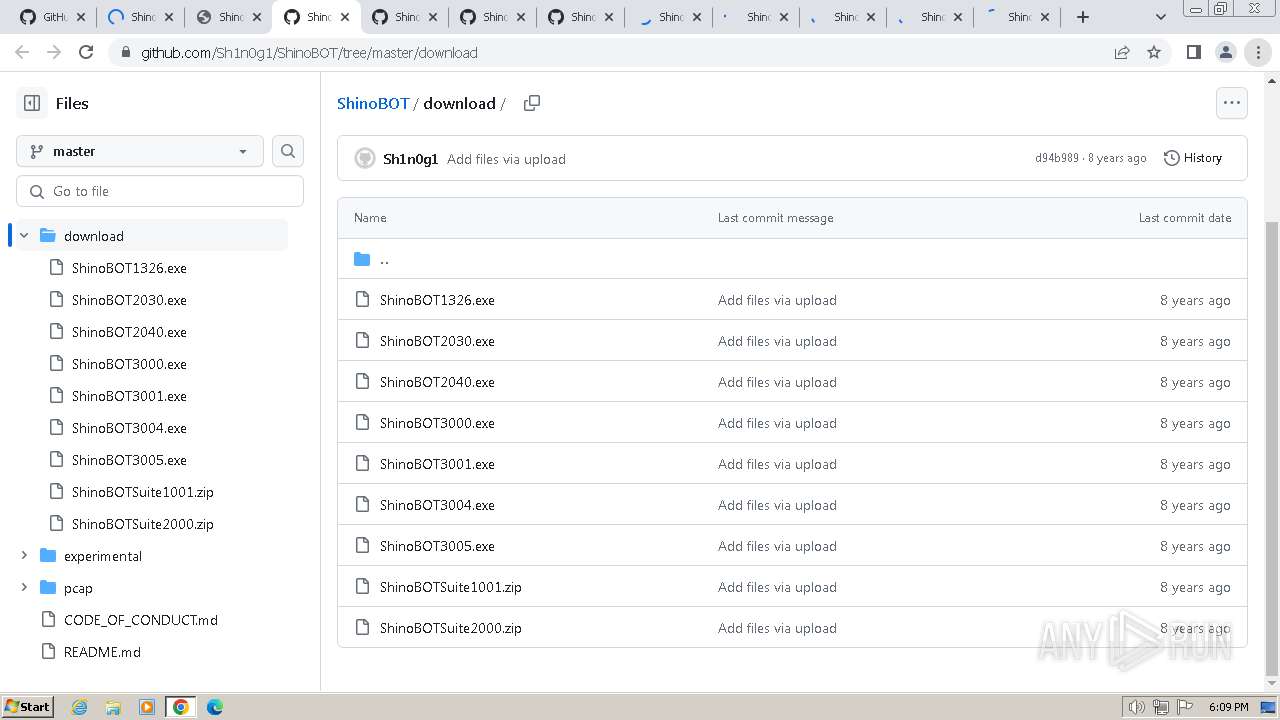This screenshot has height=720, width=1280.
Task: Click the address bar URL
Action: [309, 53]
